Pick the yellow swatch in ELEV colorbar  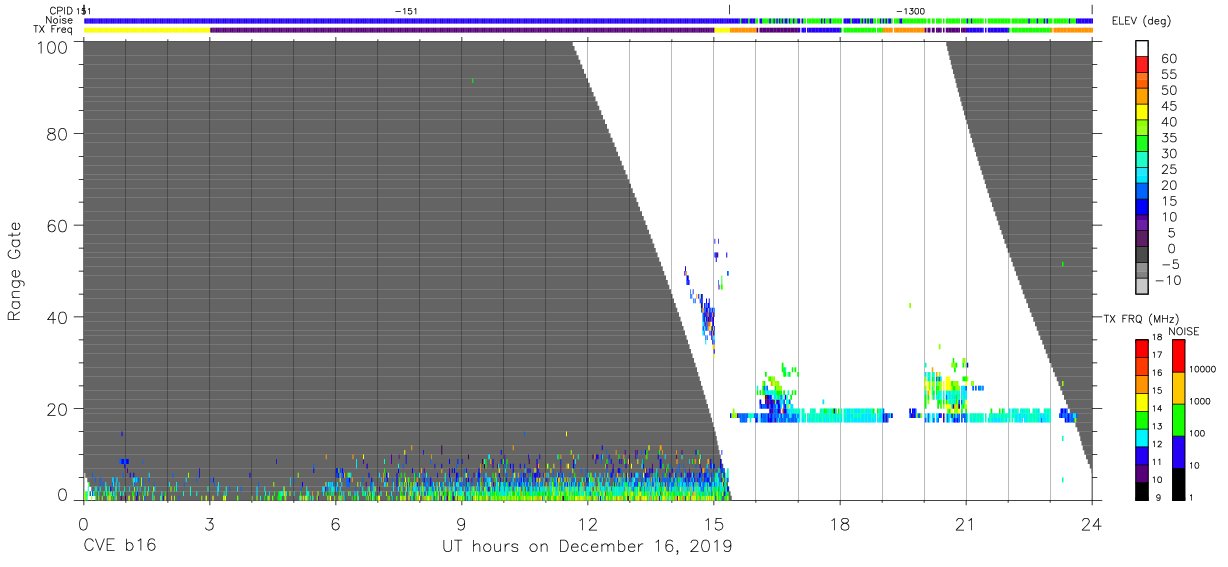click(x=1144, y=114)
